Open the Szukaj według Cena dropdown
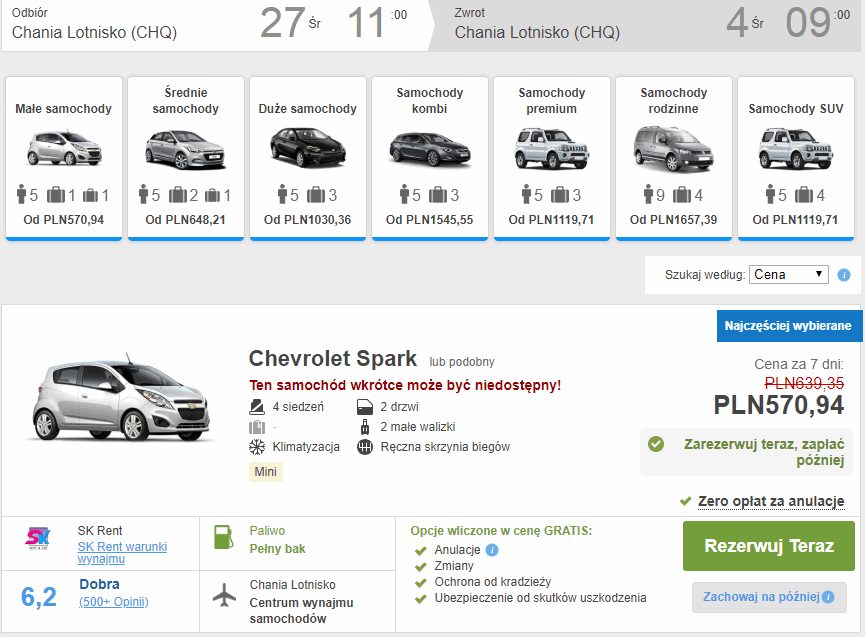This screenshot has width=865, height=637. click(x=788, y=275)
